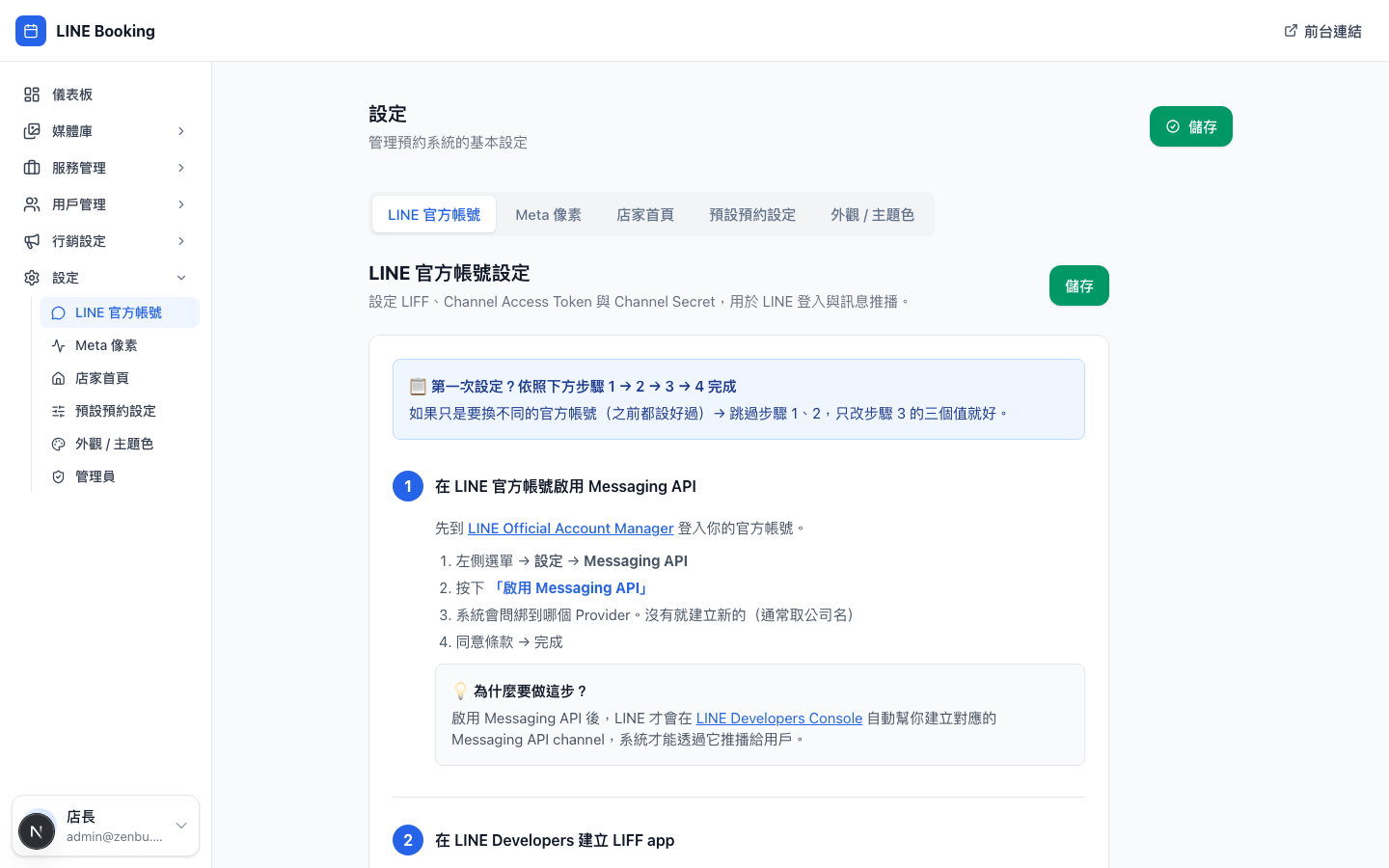This screenshot has width=1389, height=868.
Task: Select the 用戶管理 users icon
Action: (x=30, y=203)
